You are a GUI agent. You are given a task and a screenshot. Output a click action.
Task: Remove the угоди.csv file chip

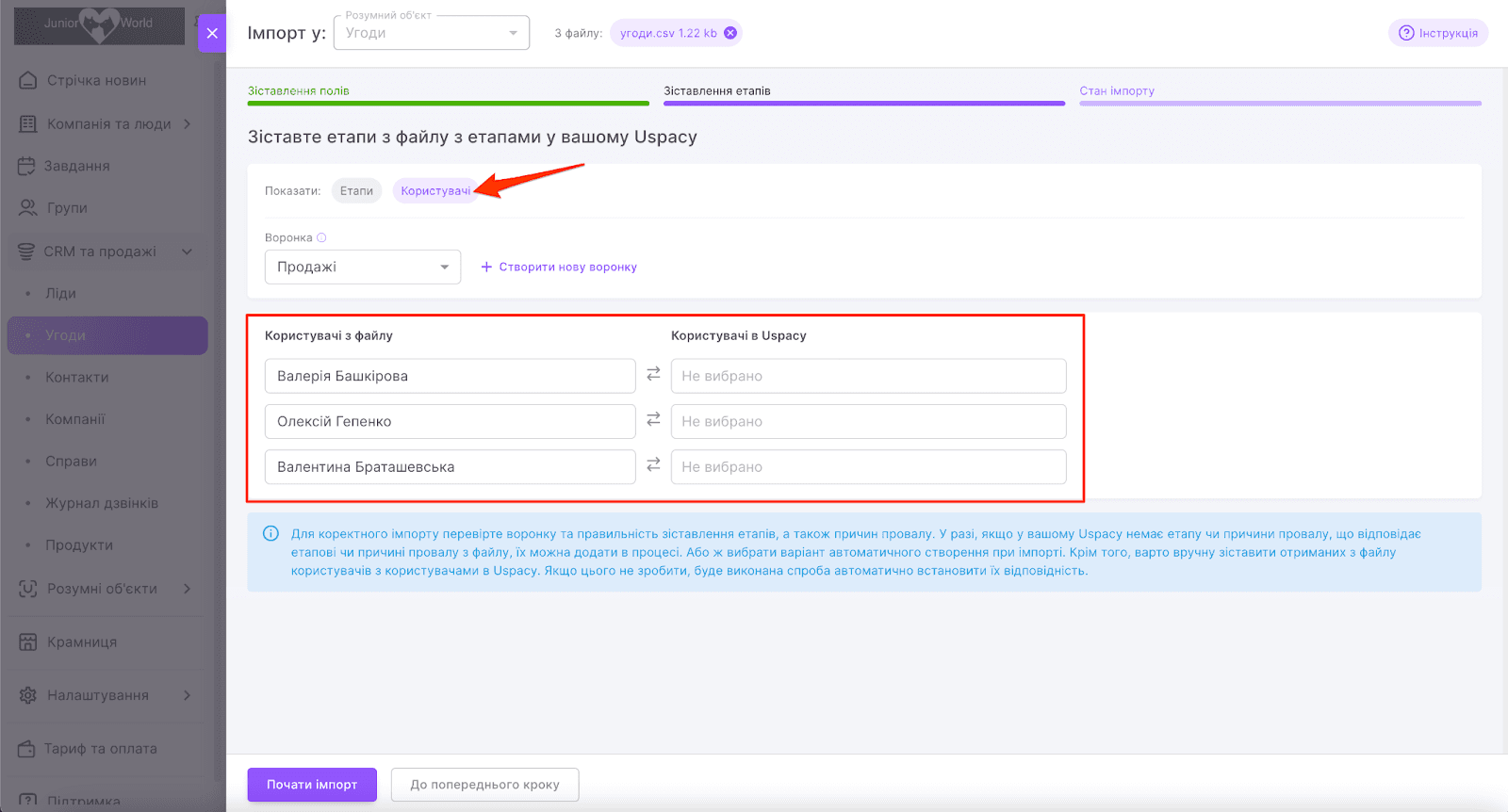coord(730,33)
